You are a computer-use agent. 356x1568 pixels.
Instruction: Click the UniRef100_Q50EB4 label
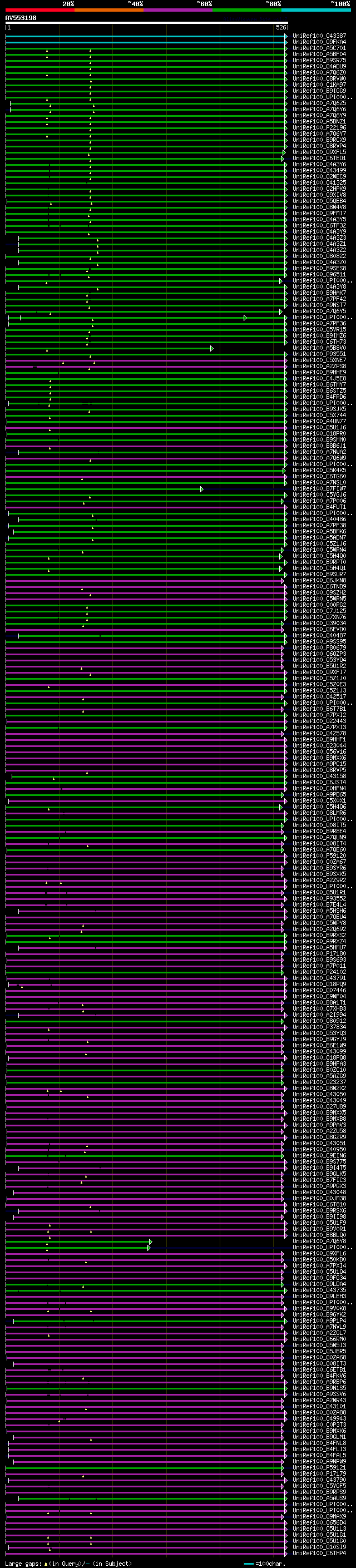[319, 201]
